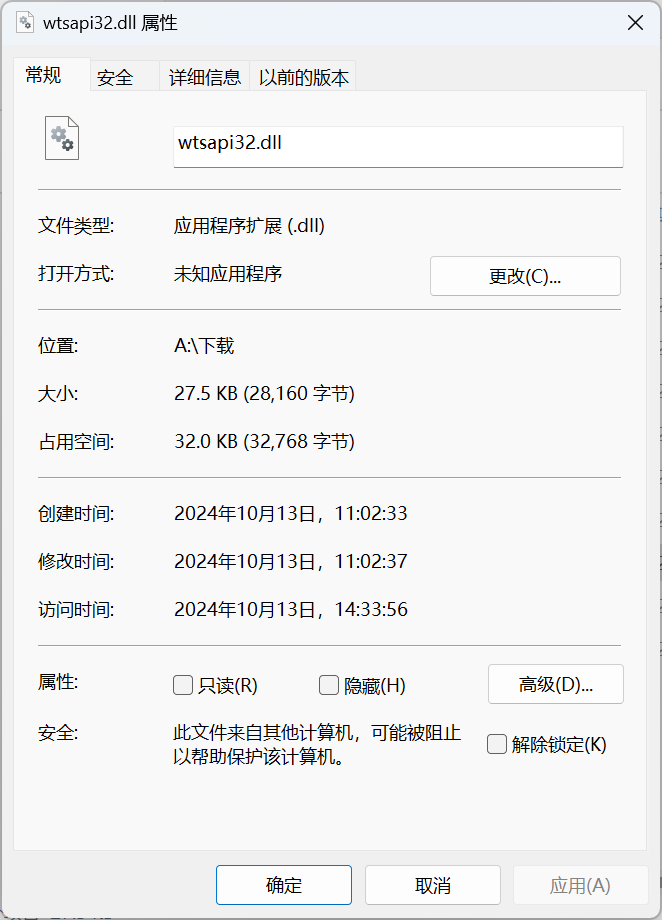
Task: Click the 取消 button
Action: coord(433,885)
